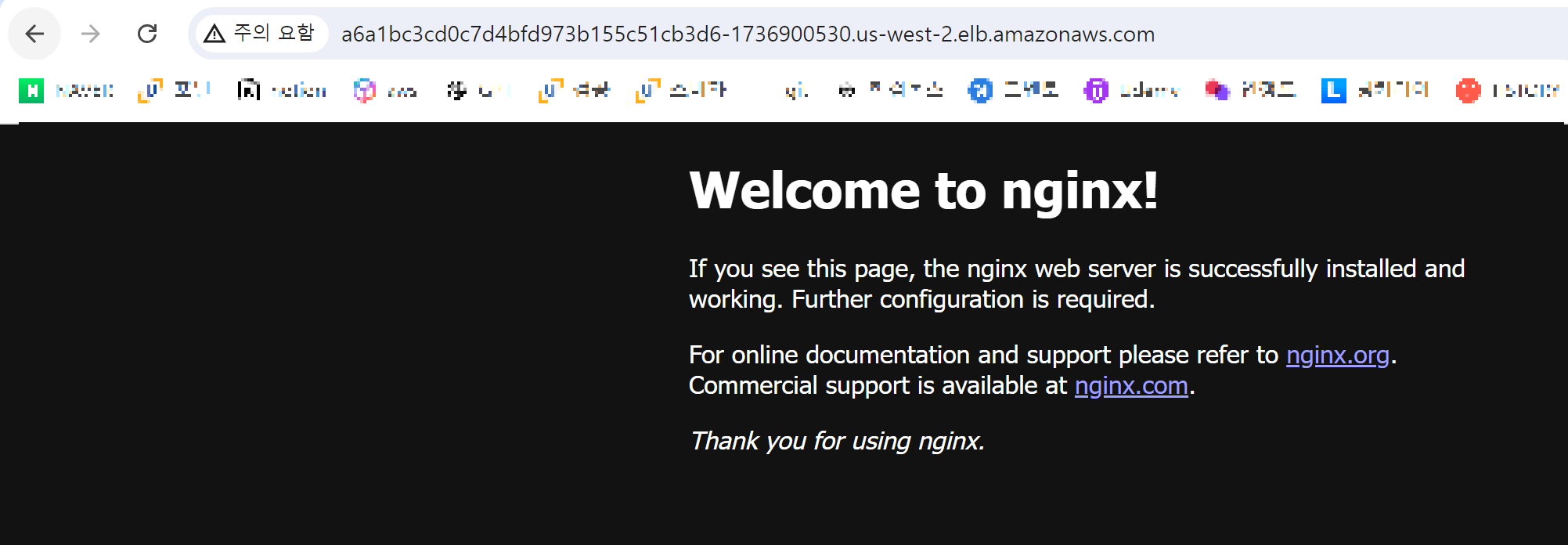Open the aws bookmark with pink-blue circle icon
1568x545 pixels.
click(385, 91)
